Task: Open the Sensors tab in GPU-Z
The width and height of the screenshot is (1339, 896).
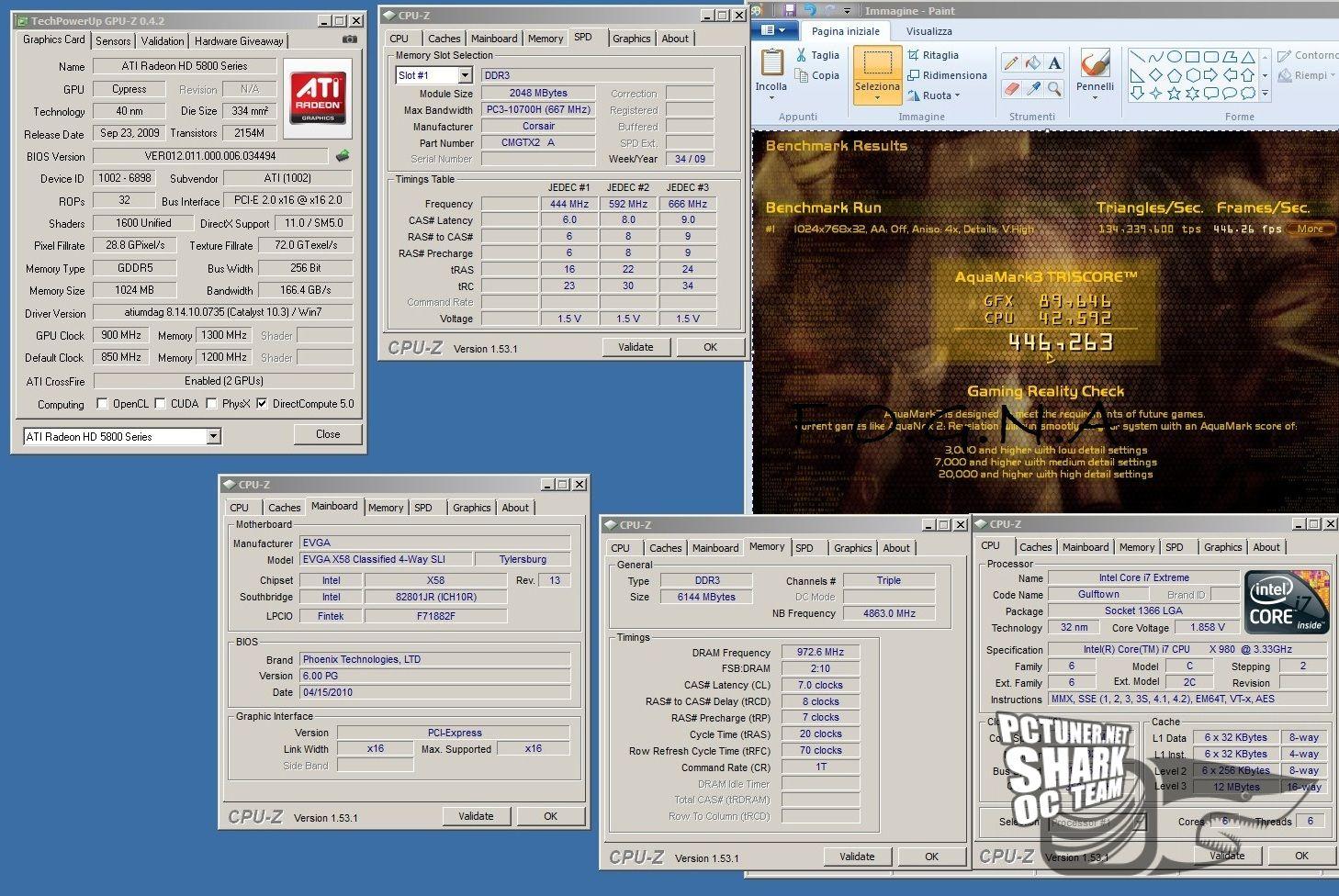Action: tap(113, 41)
